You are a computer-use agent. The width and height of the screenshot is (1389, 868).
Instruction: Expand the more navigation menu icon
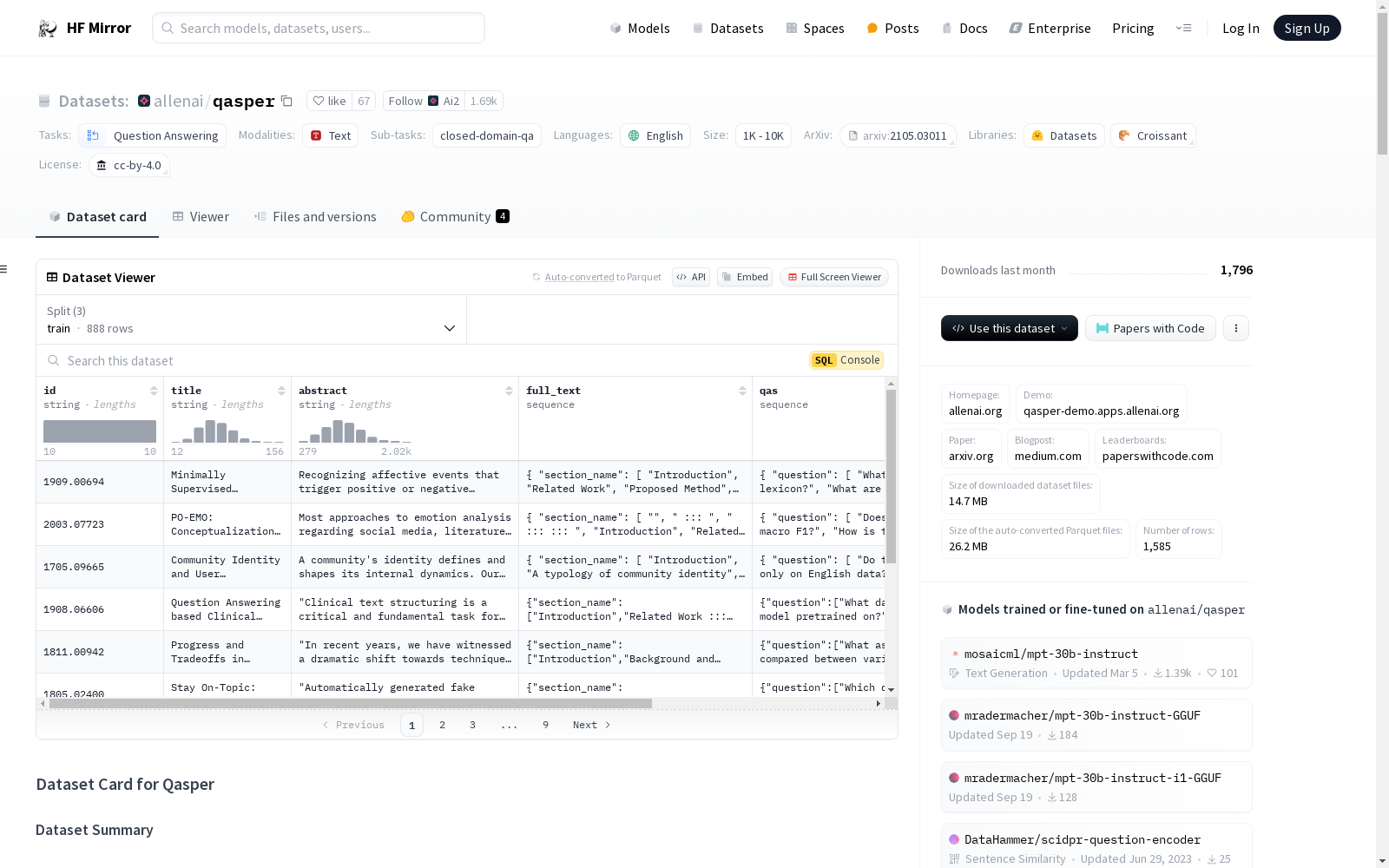tap(1183, 28)
